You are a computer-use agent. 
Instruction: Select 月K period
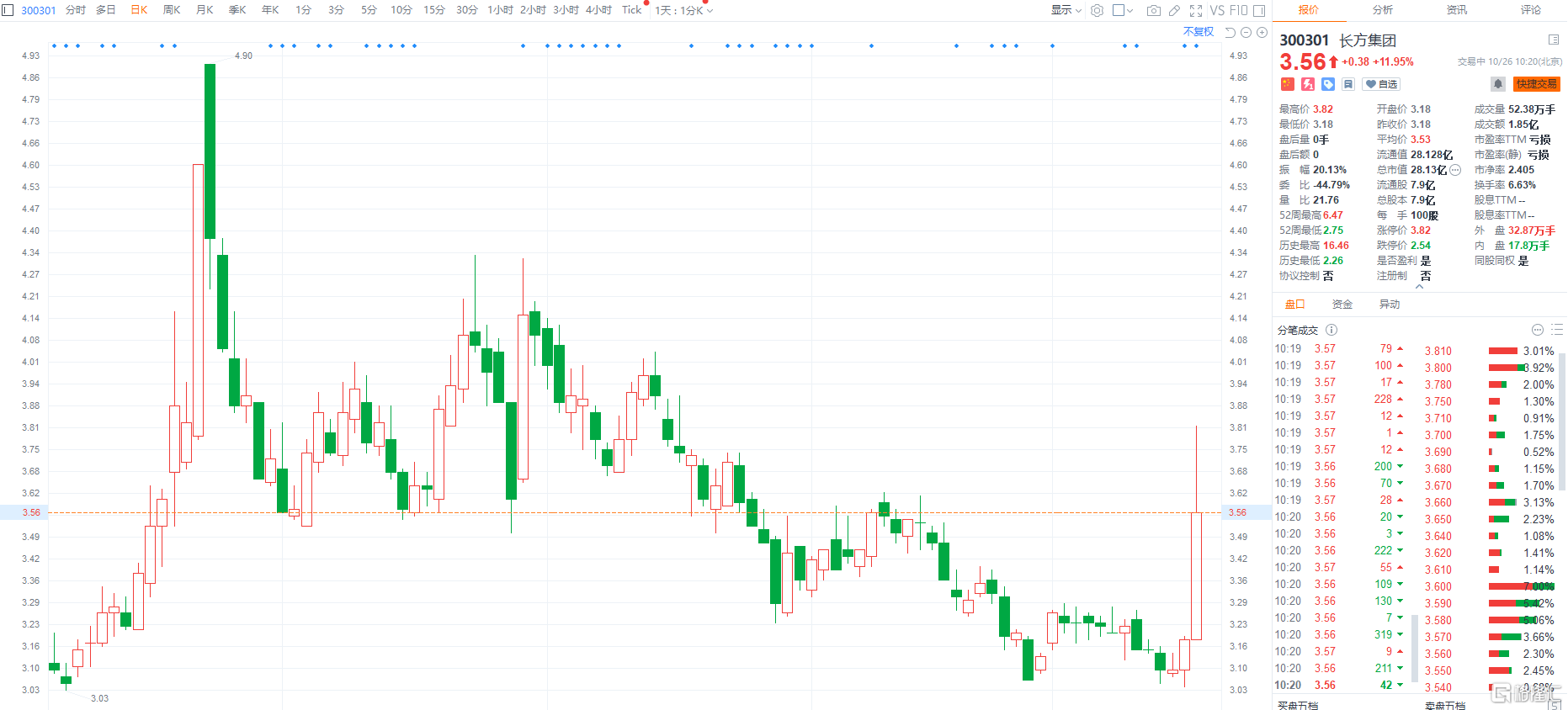tap(205, 10)
